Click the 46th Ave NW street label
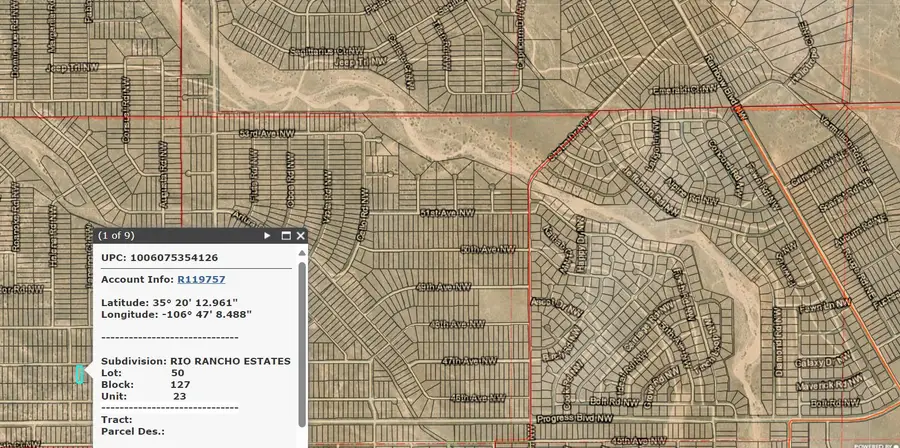This screenshot has width=900, height=448. (x=478, y=398)
